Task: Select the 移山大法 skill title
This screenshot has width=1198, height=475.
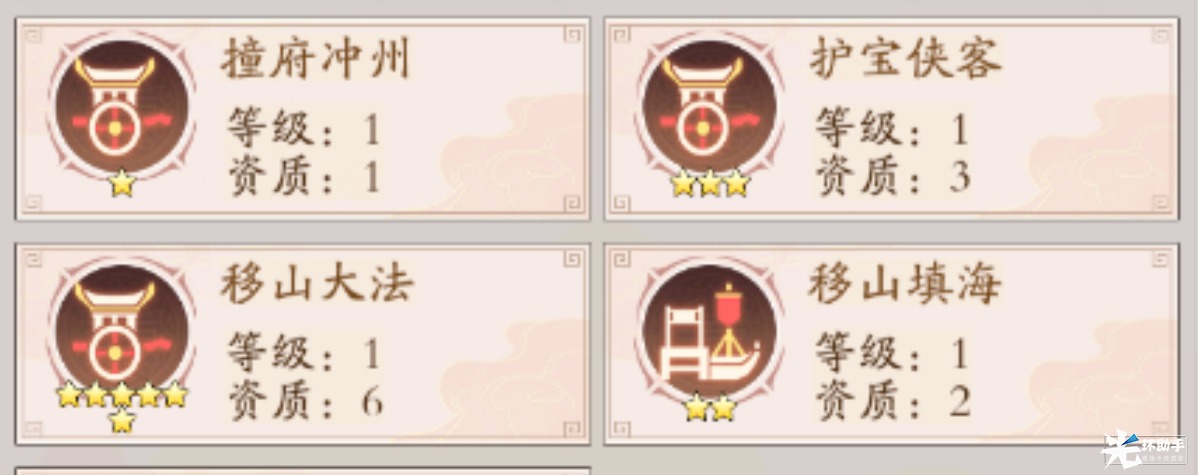Action: click(316, 284)
